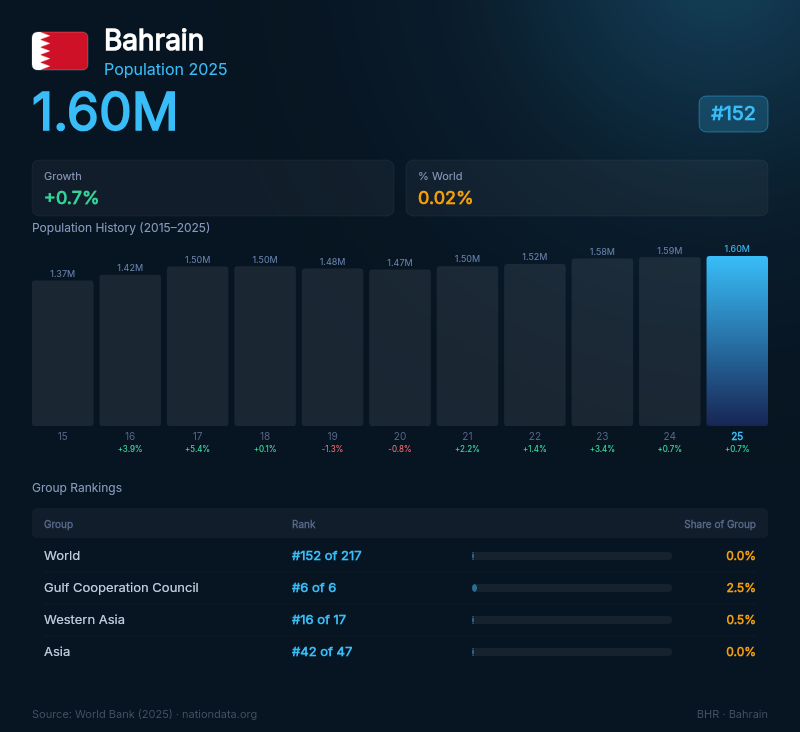800x732 pixels.
Task: Click the +0.1% change under year 18
Action: tap(265, 449)
